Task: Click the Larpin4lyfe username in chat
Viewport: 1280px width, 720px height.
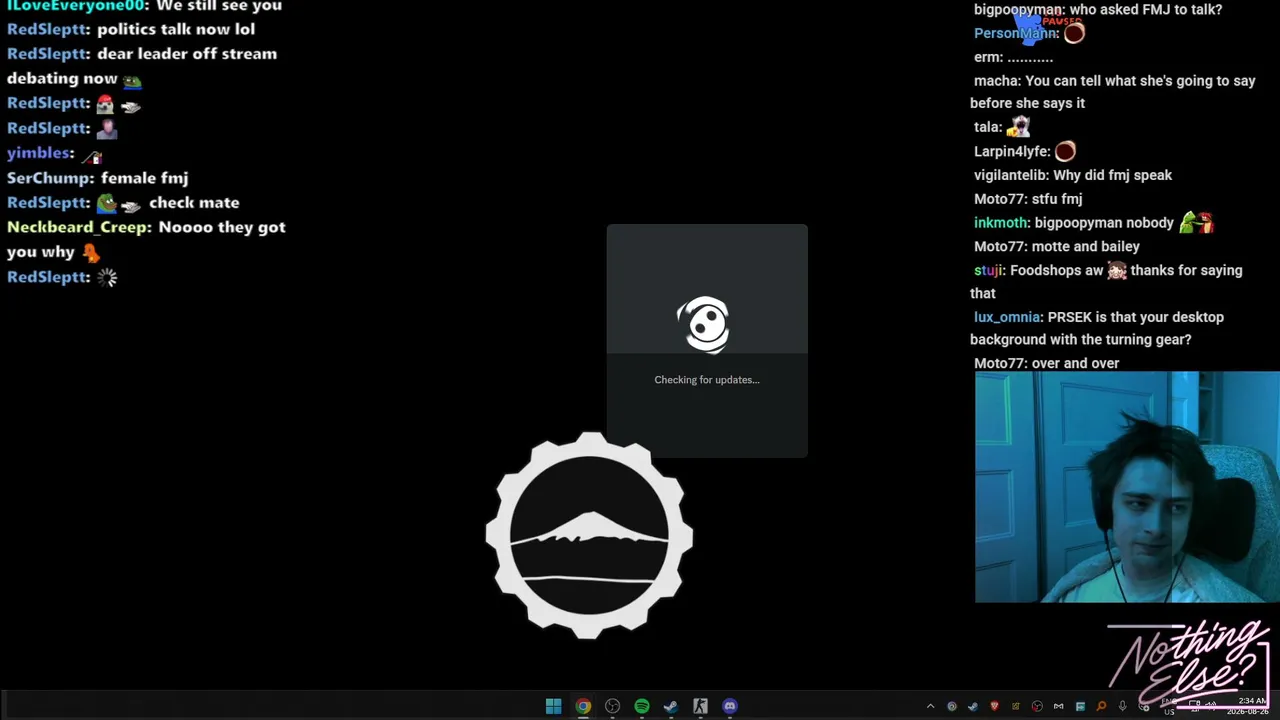Action: point(1011,151)
